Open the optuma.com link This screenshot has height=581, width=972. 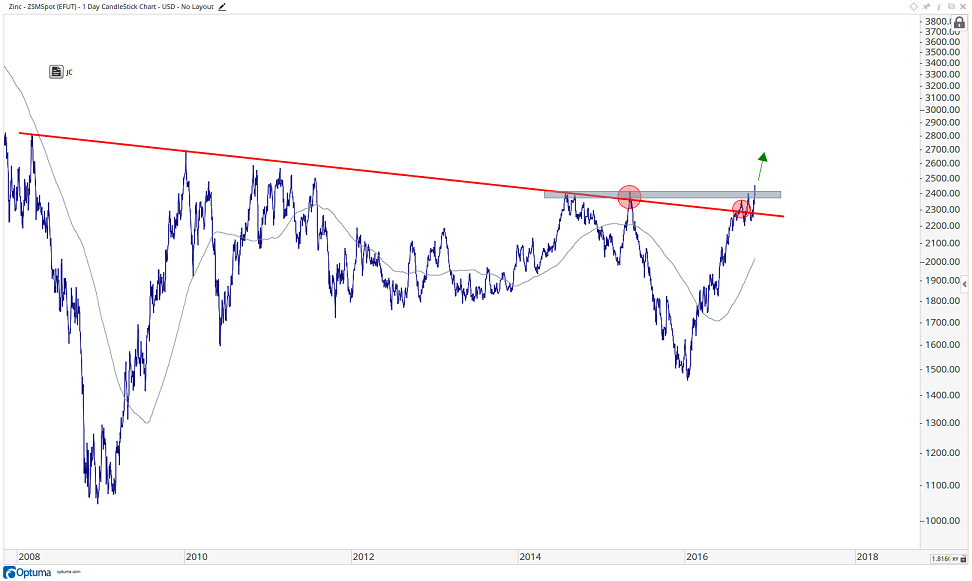coord(69,574)
